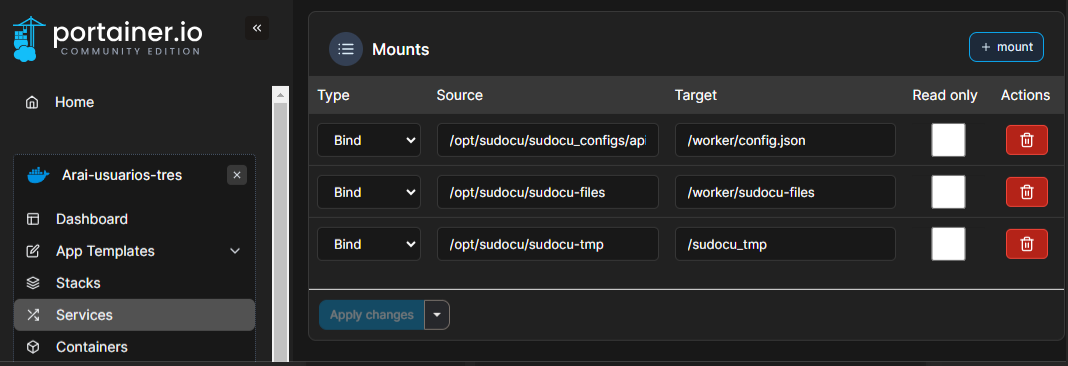Toggle read only for /worker/config.json

pyautogui.click(x=948, y=140)
